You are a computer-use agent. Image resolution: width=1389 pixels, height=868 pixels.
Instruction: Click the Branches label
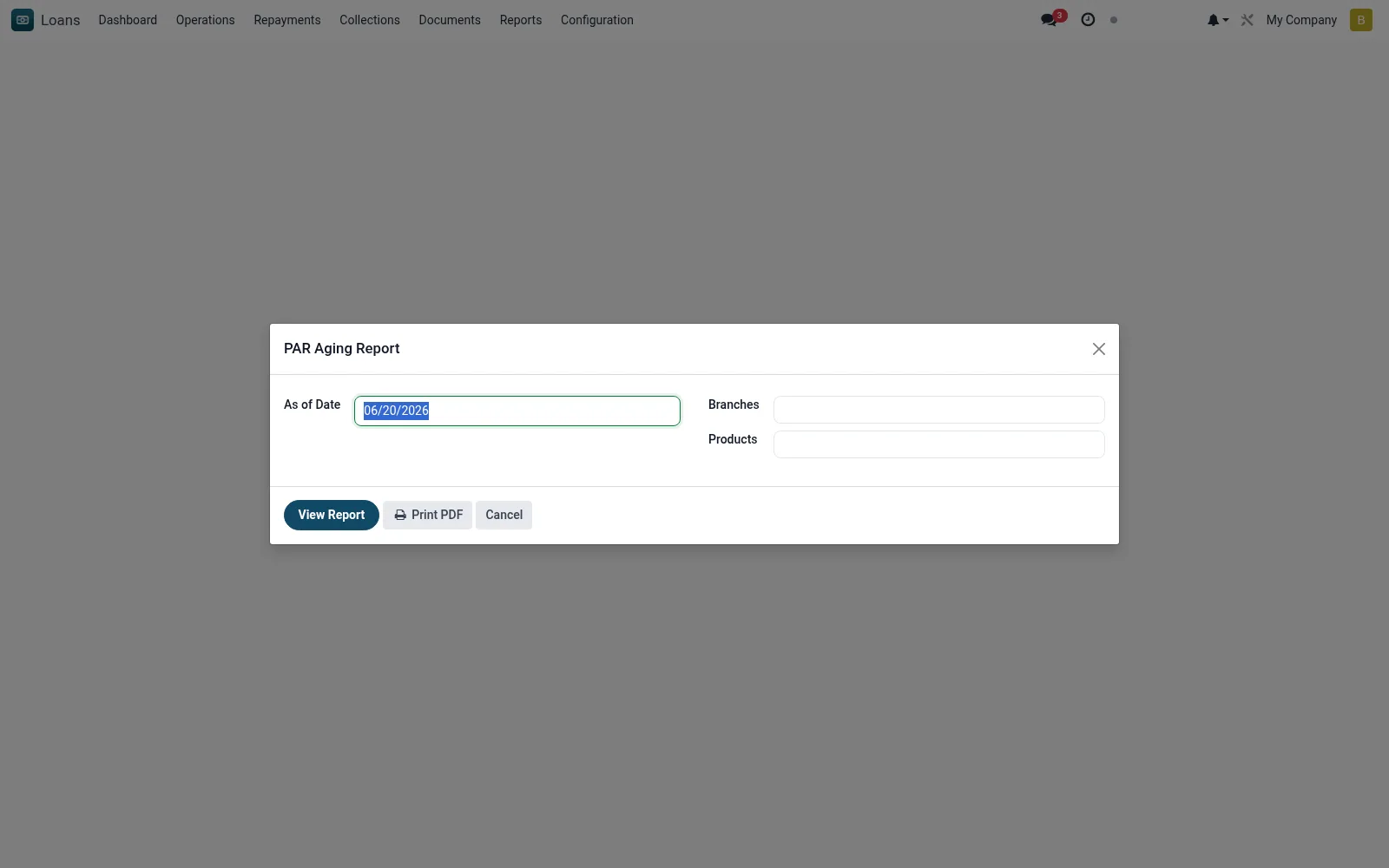click(734, 404)
